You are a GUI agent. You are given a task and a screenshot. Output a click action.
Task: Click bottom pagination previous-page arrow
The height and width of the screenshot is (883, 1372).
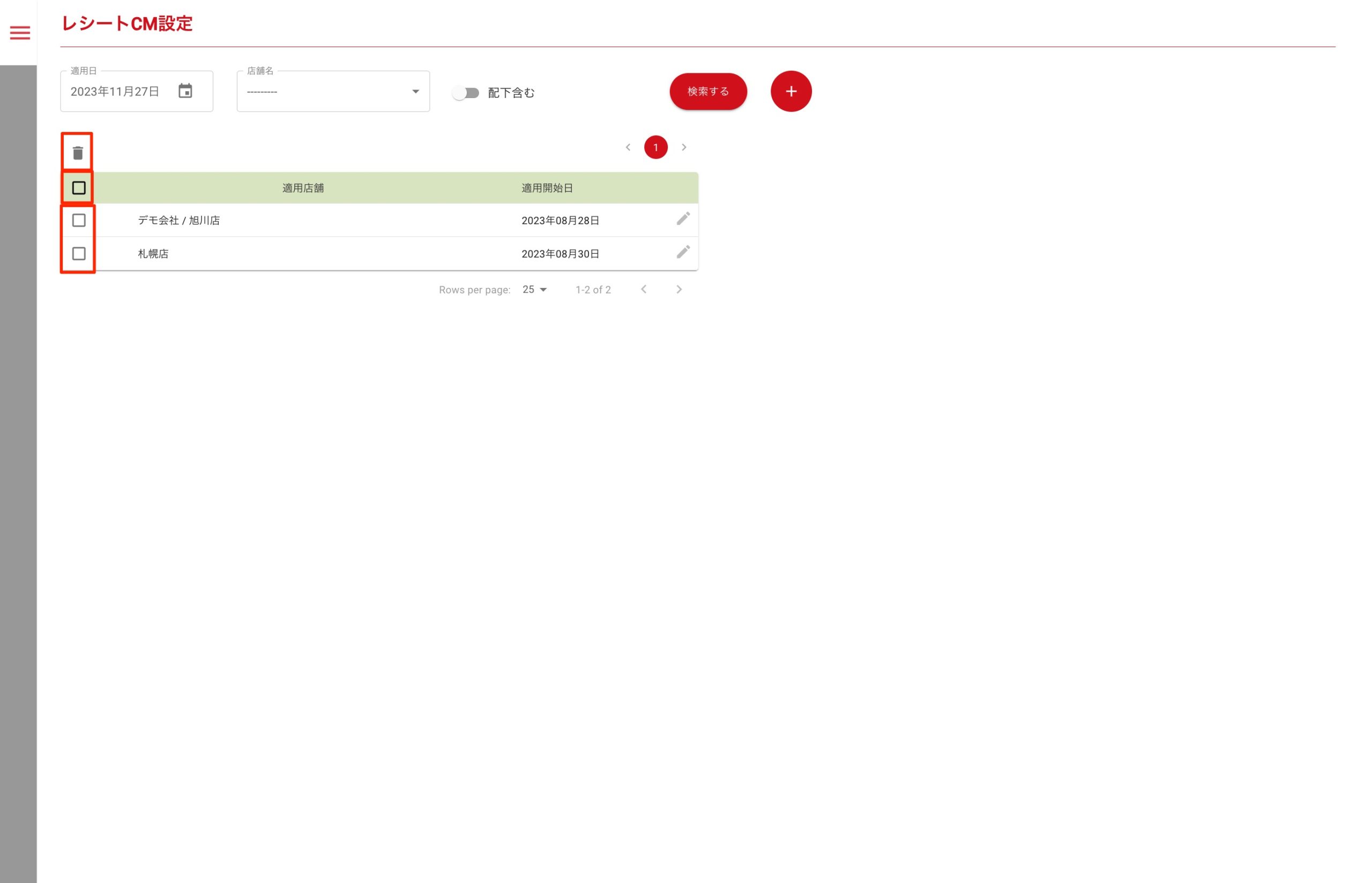pos(643,290)
